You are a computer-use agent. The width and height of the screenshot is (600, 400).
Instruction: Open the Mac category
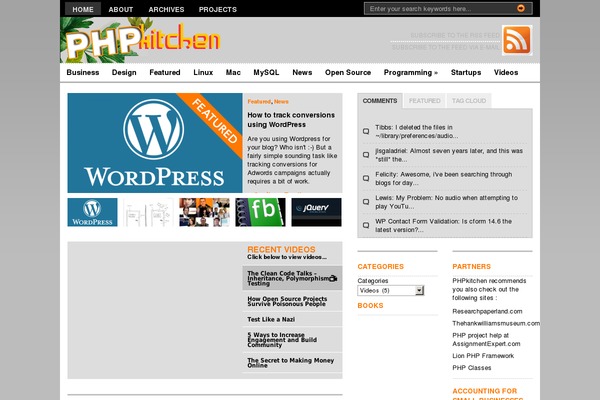233,72
